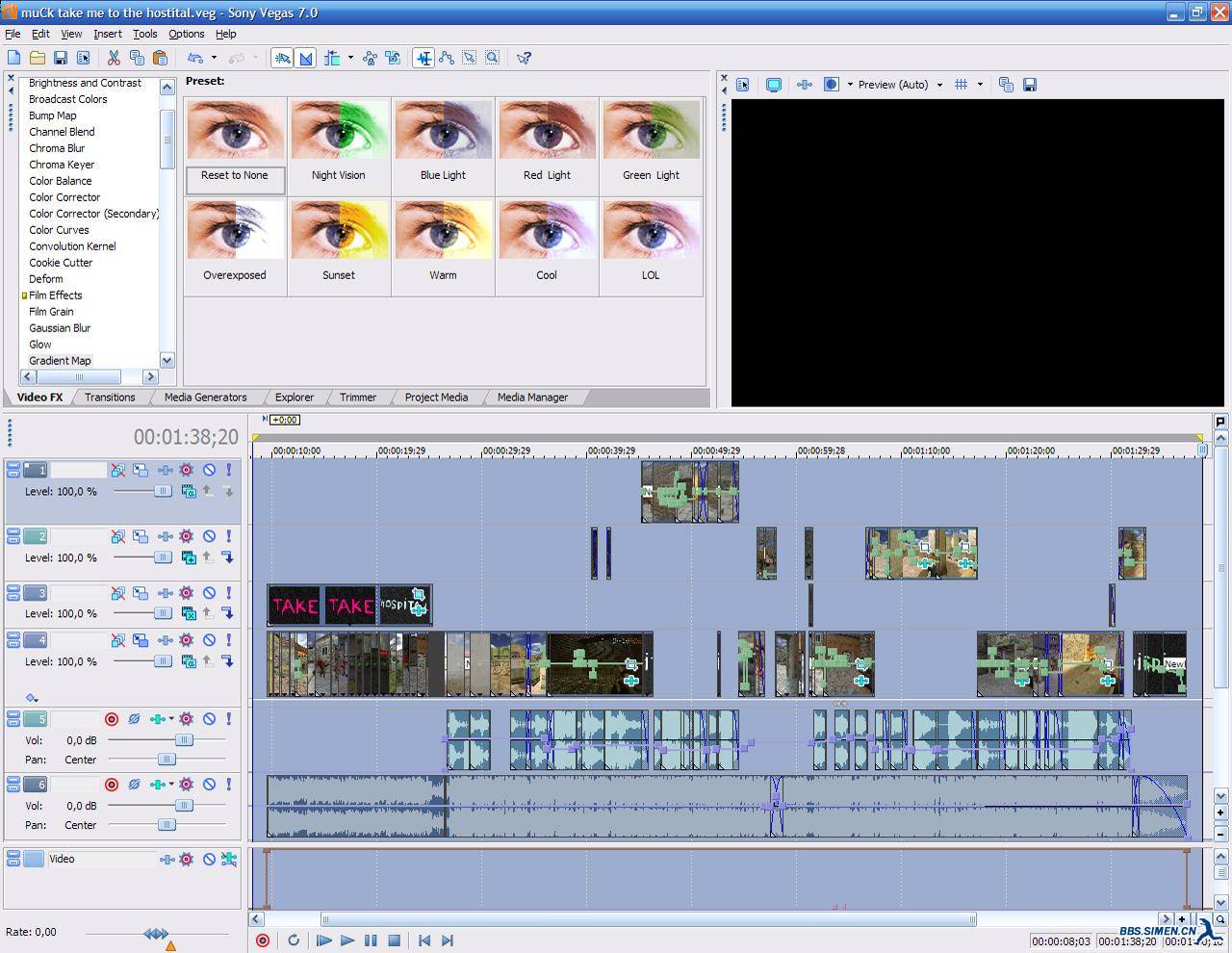
Task: Go to start of project
Action: click(x=424, y=940)
